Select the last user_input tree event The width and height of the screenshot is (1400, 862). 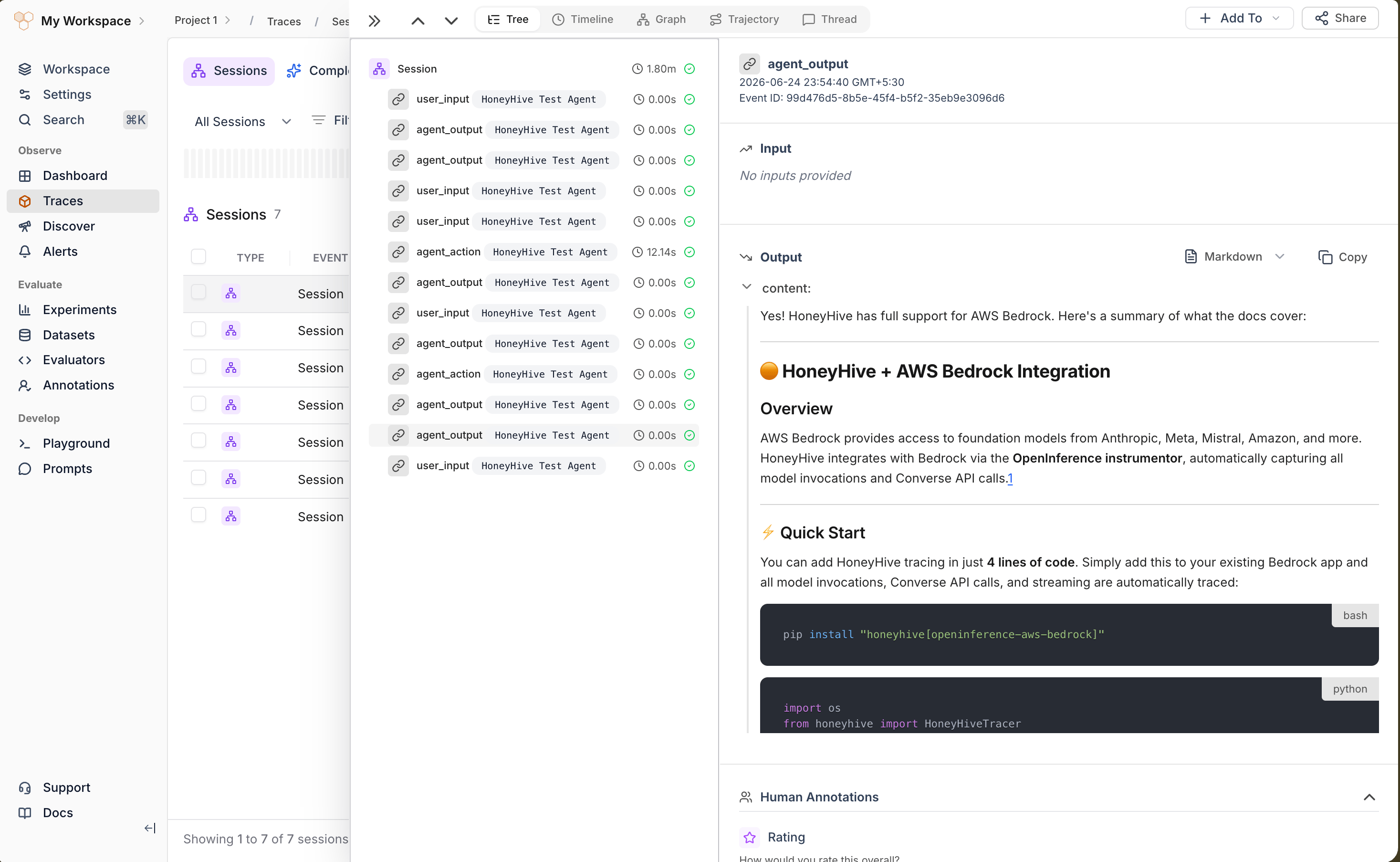point(534,466)
